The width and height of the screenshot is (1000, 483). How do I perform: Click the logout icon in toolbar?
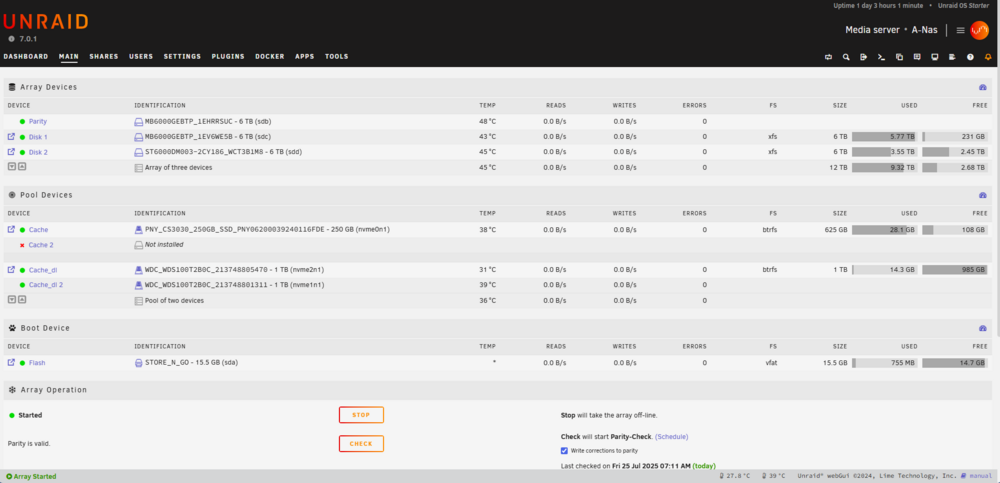[x=864, y=57]
